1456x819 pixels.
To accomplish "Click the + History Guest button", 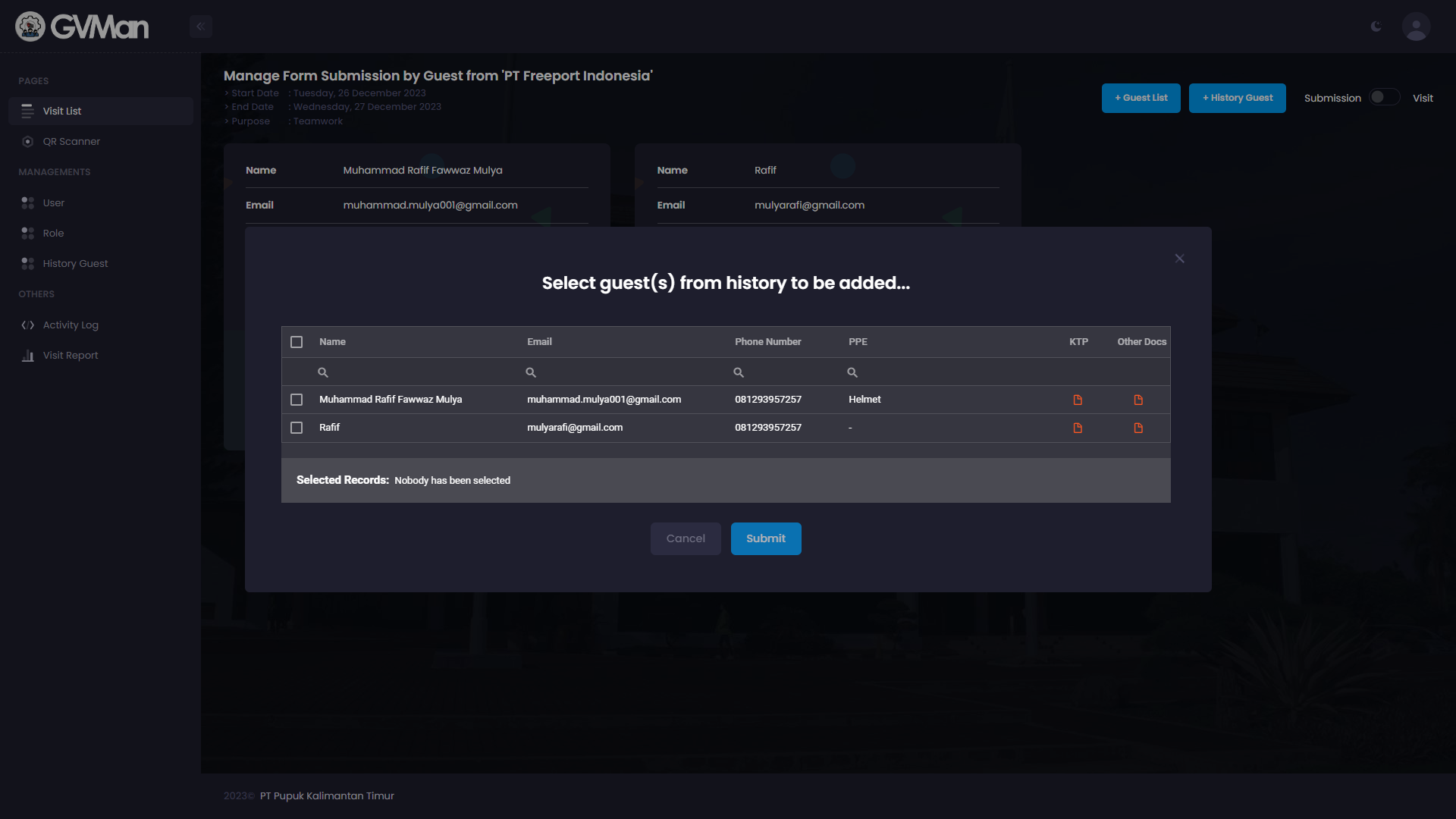I will click(1237, 98).
